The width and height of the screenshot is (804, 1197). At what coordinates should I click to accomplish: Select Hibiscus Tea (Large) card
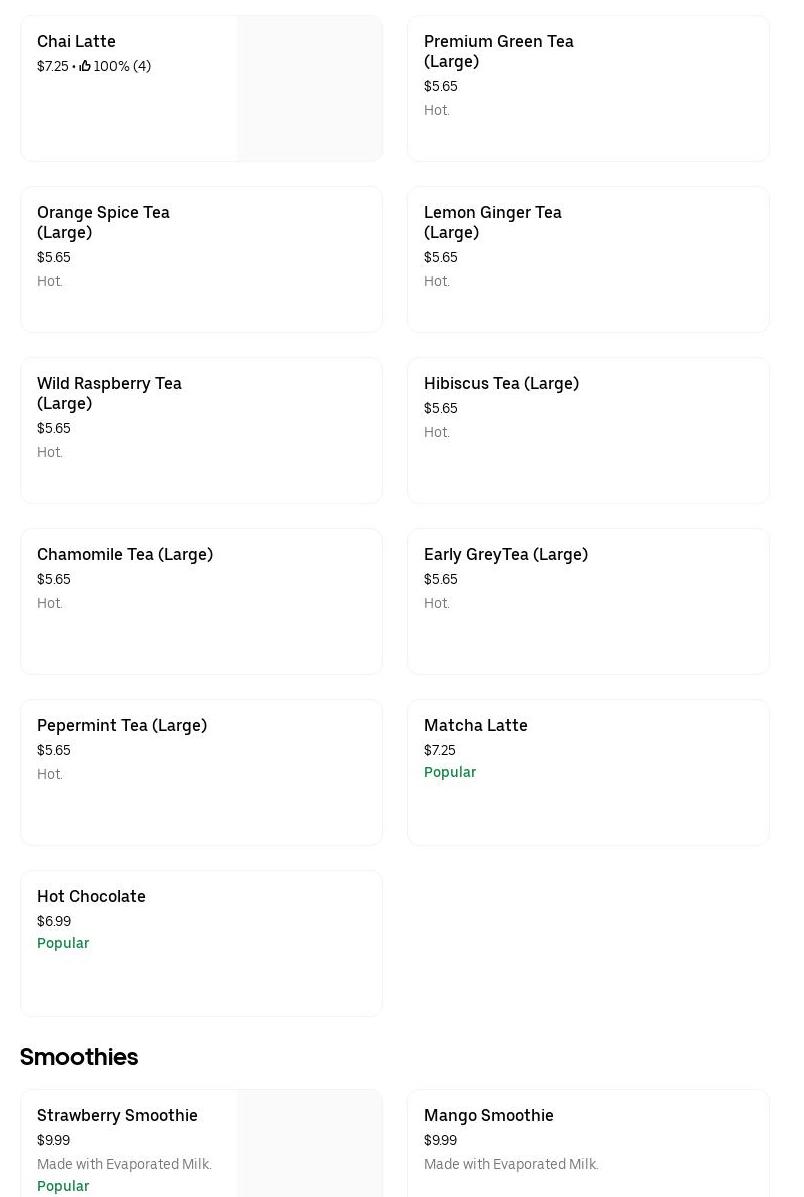(588, 430)
